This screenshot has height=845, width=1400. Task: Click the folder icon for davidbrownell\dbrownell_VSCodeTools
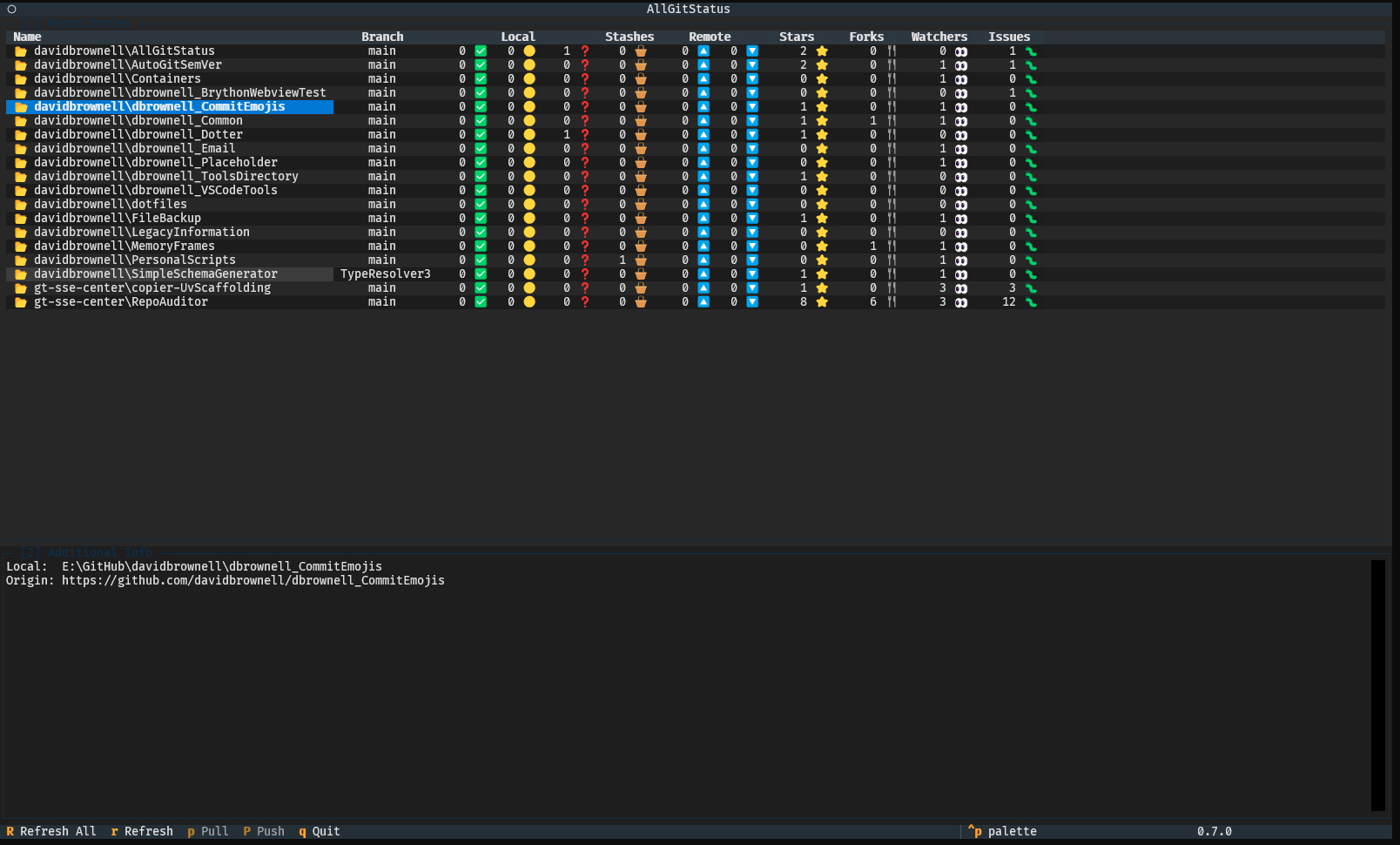pos(21,191)
